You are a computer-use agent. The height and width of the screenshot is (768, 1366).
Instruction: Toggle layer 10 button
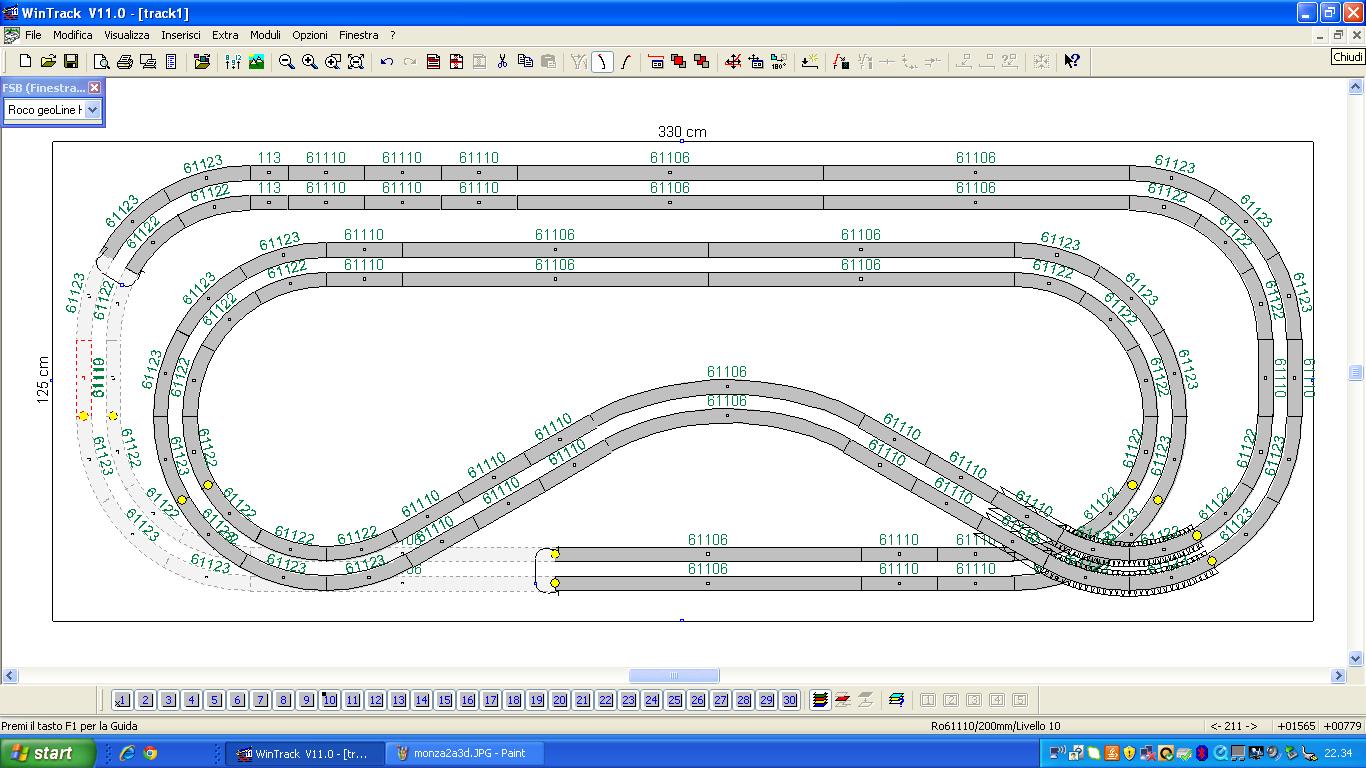coord(329,701)
